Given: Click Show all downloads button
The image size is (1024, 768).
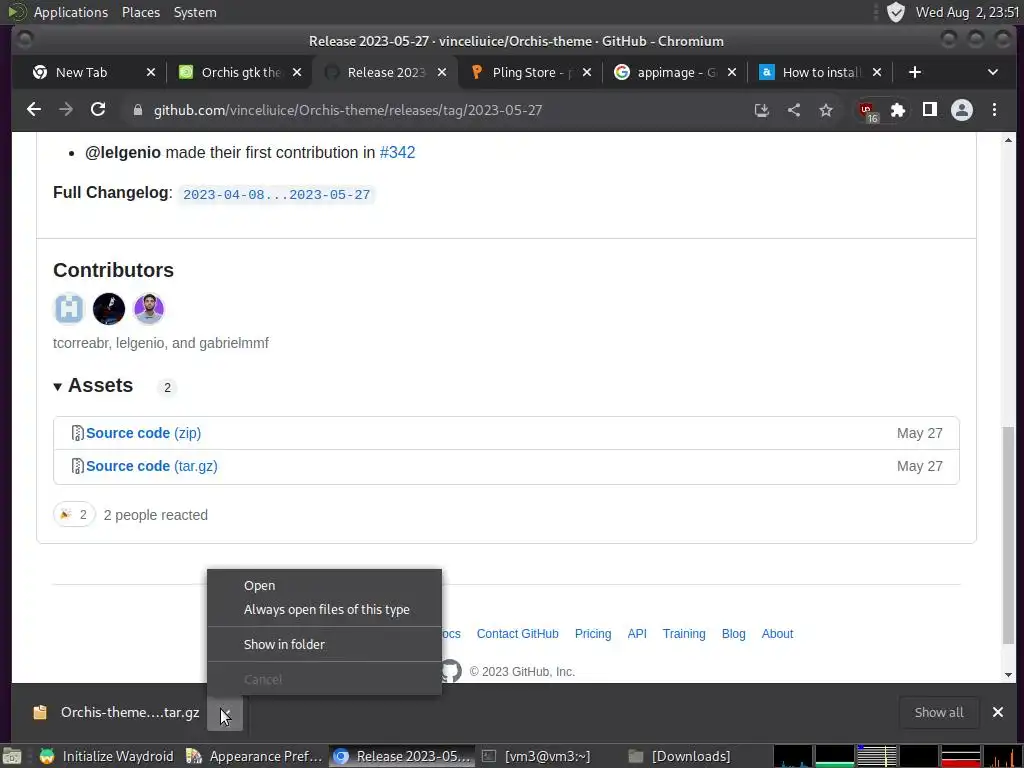Looking at the screenshot, I should pyautogui.click(x=938, y=712).
